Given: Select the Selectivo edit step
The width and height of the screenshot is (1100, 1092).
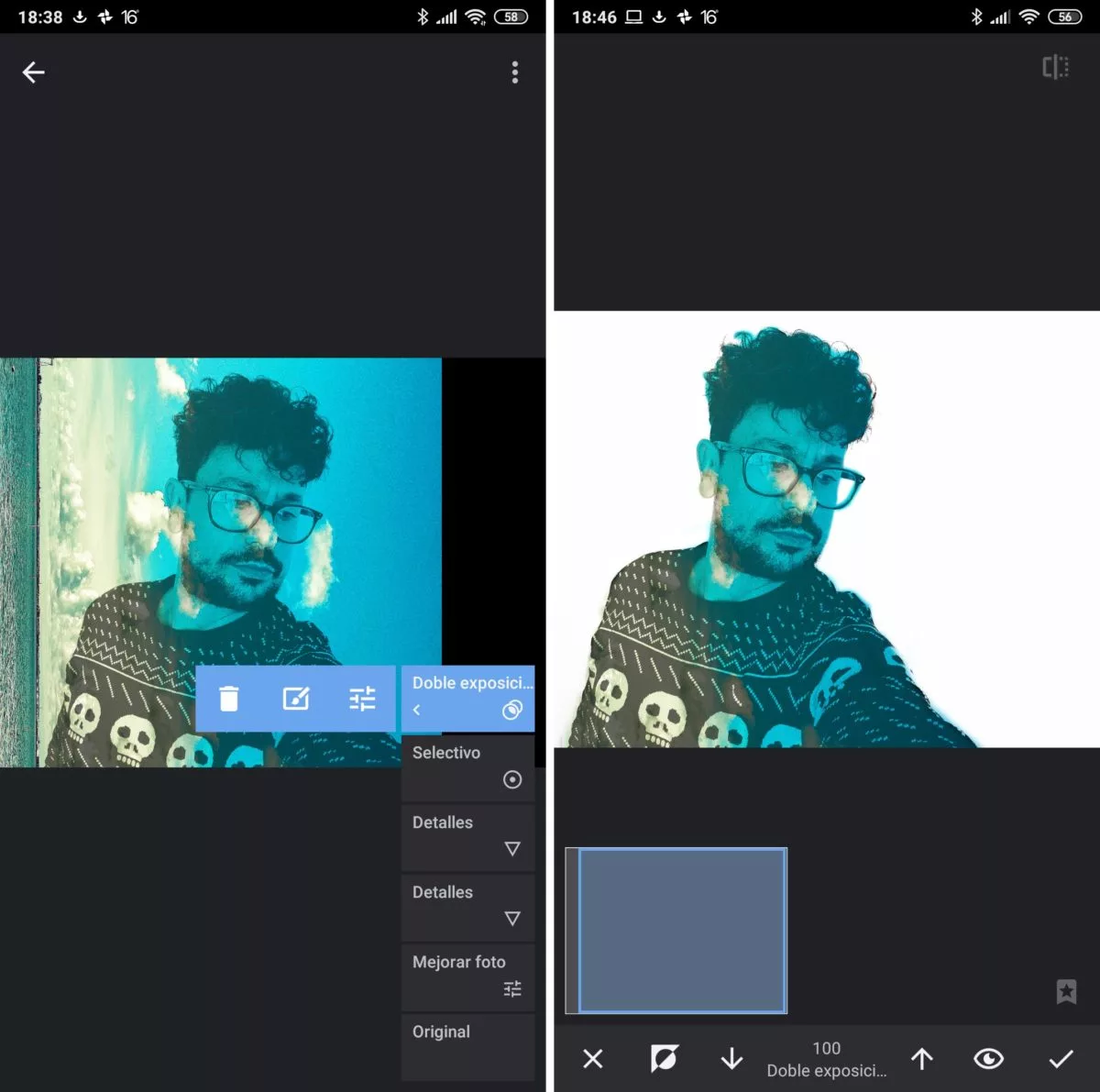Looking at the screenshot, I should [x=467, y=767].
